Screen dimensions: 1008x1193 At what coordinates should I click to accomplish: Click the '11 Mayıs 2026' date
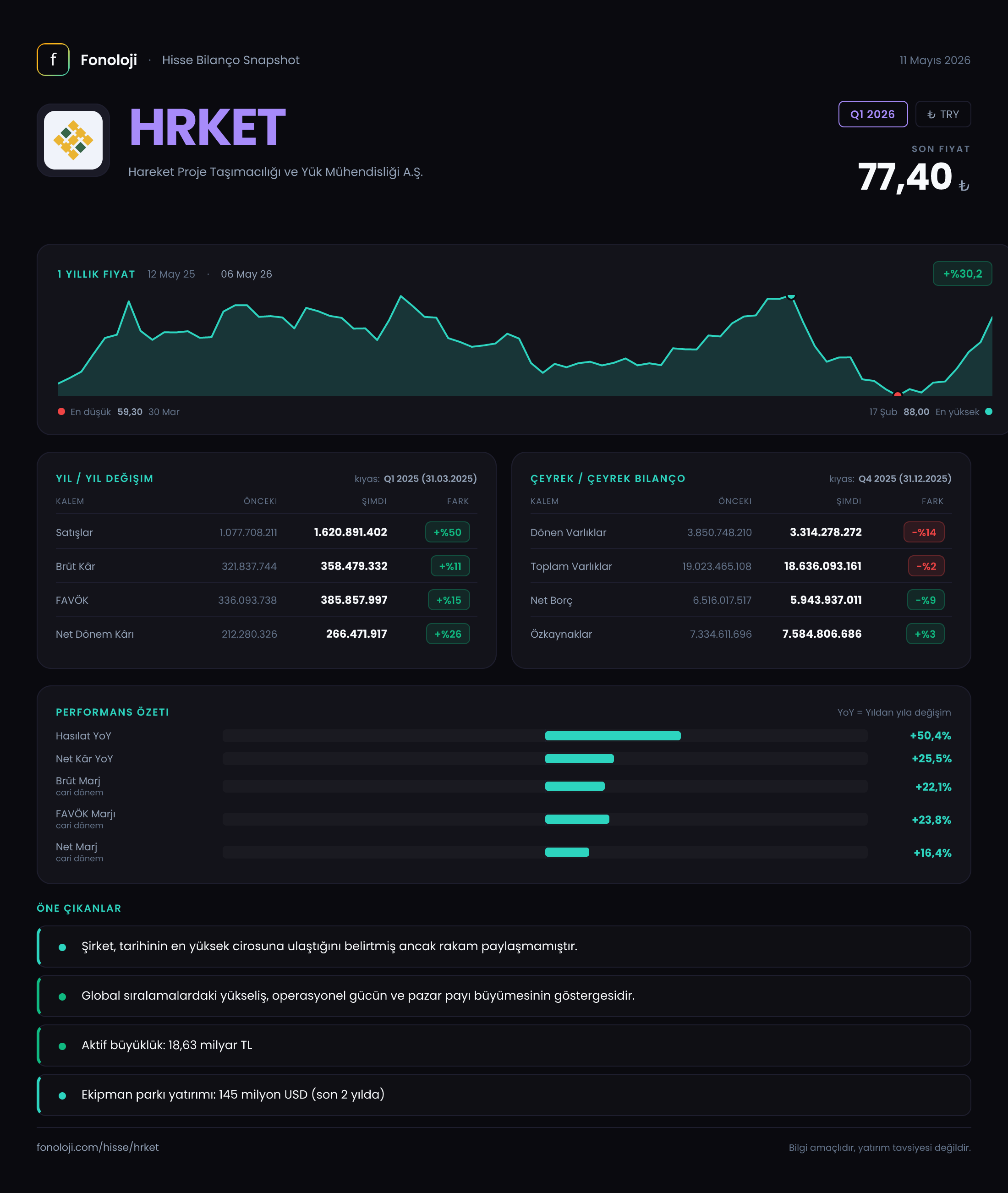point(935,60)
